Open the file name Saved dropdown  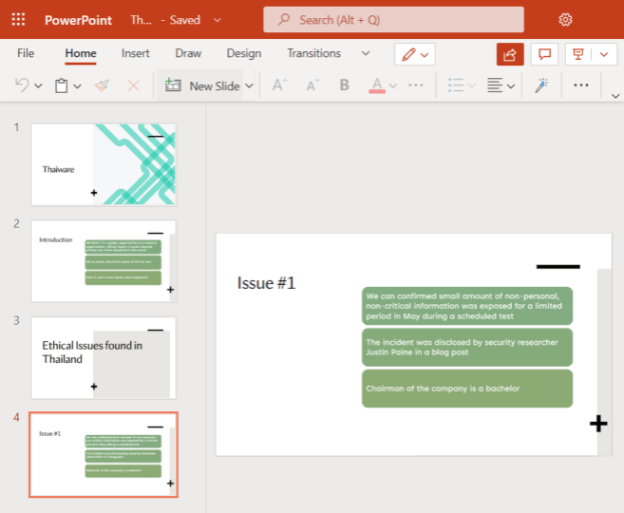(217, 20)
